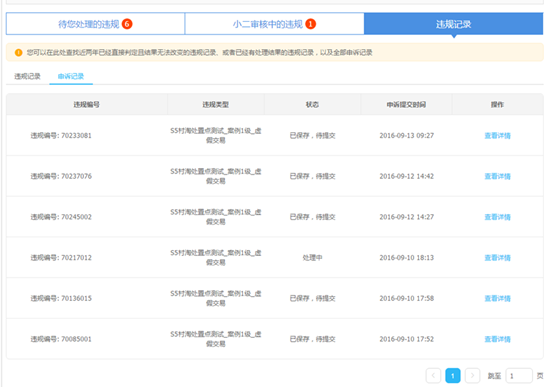The height and width of the screenshot is (387, 554).
Task: Click timestamp 2016-09-12 14:27
Action: pos(407,217)
